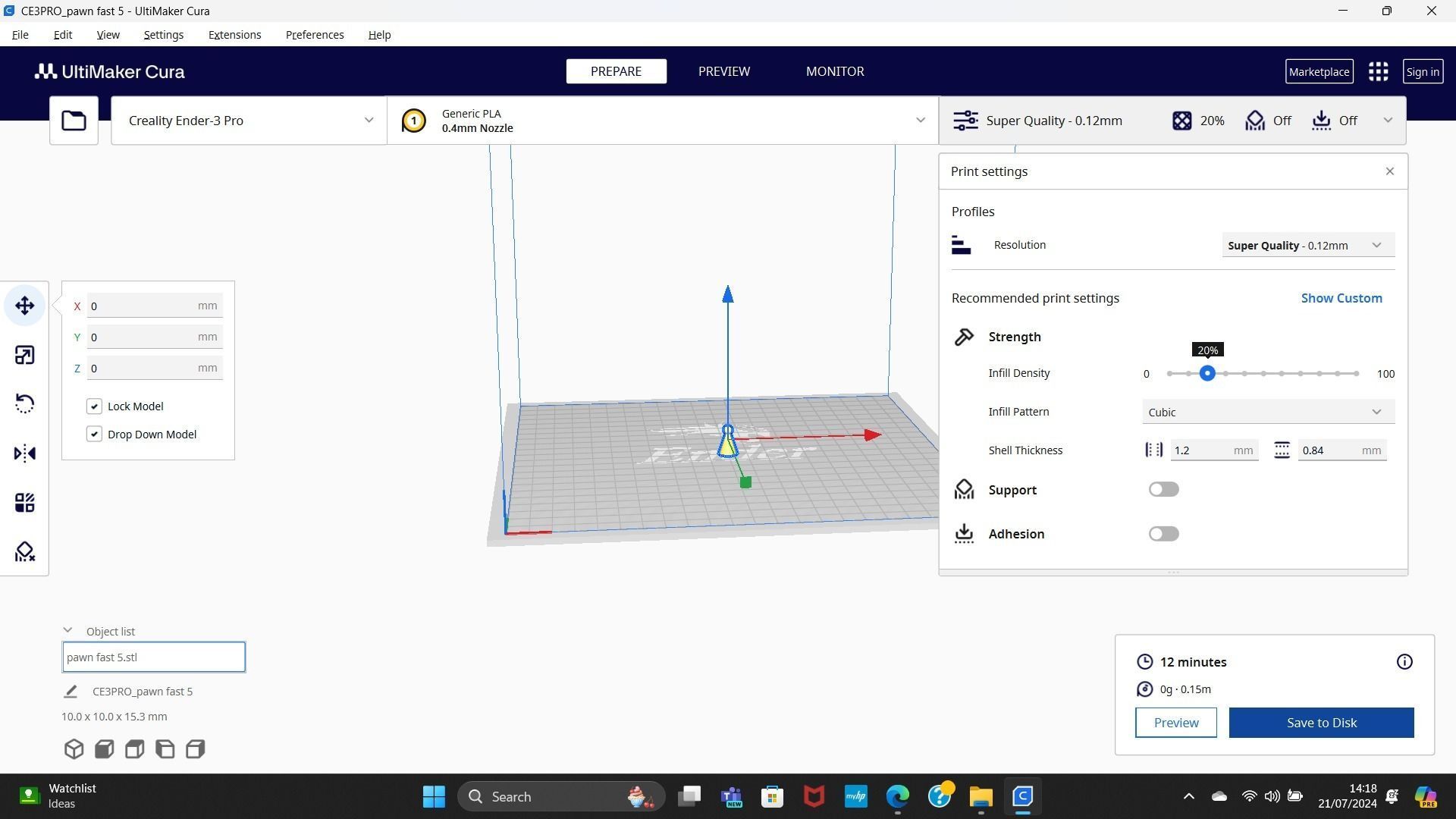Open the Support Blocker tool
This screenshot has width=1456, height=819.
coord(24,551)
